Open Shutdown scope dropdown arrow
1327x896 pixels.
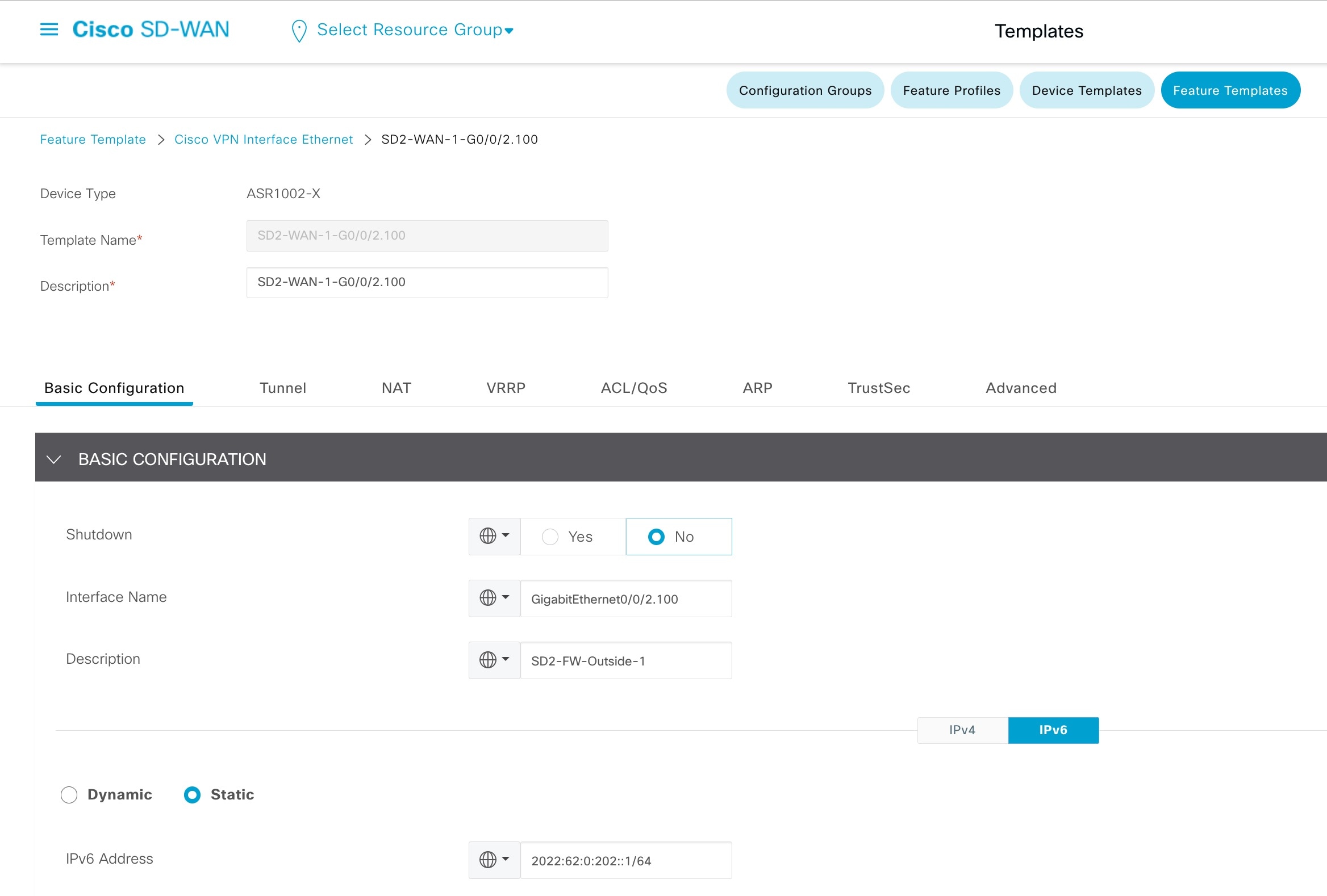click(x=506, y=535)
